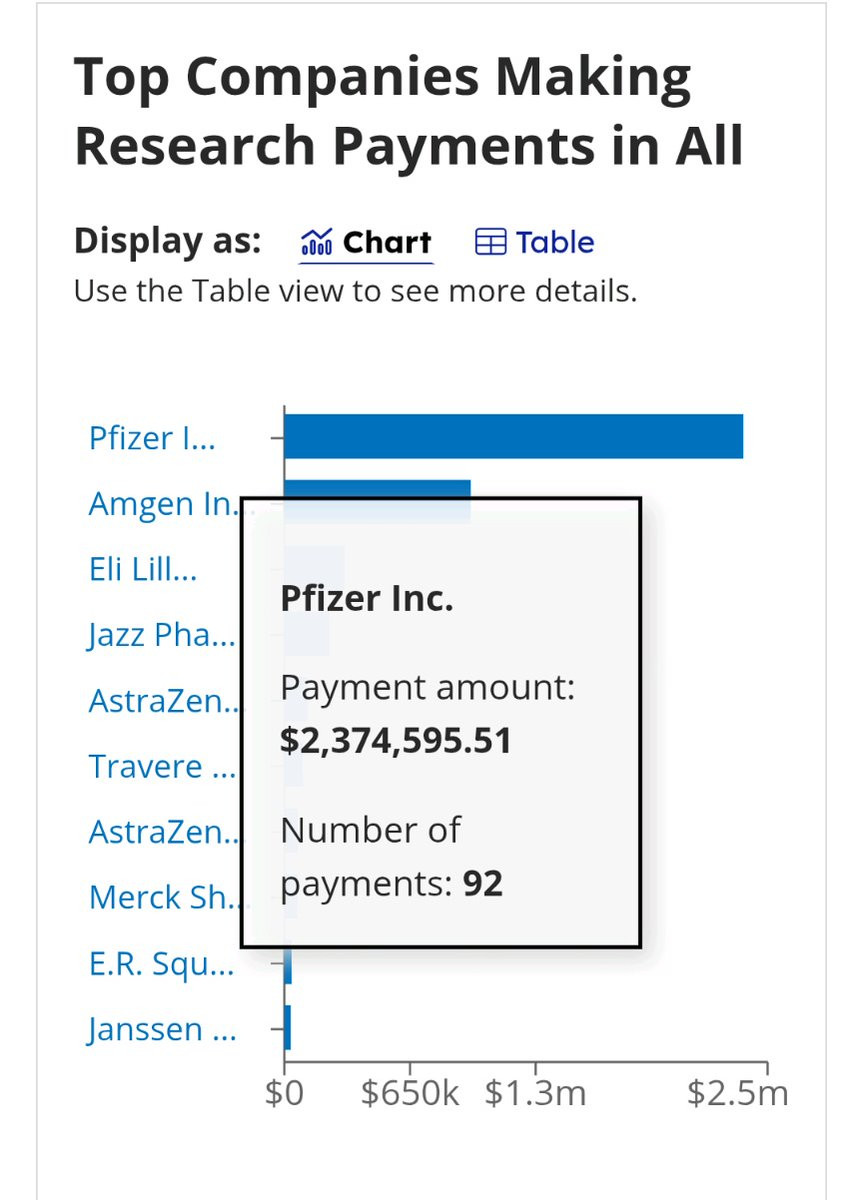Click the Pfizer payment bar
Image resolution: width=863 pixels, height=1200 pixels.
pyautogui.click(x=514, y=437)
